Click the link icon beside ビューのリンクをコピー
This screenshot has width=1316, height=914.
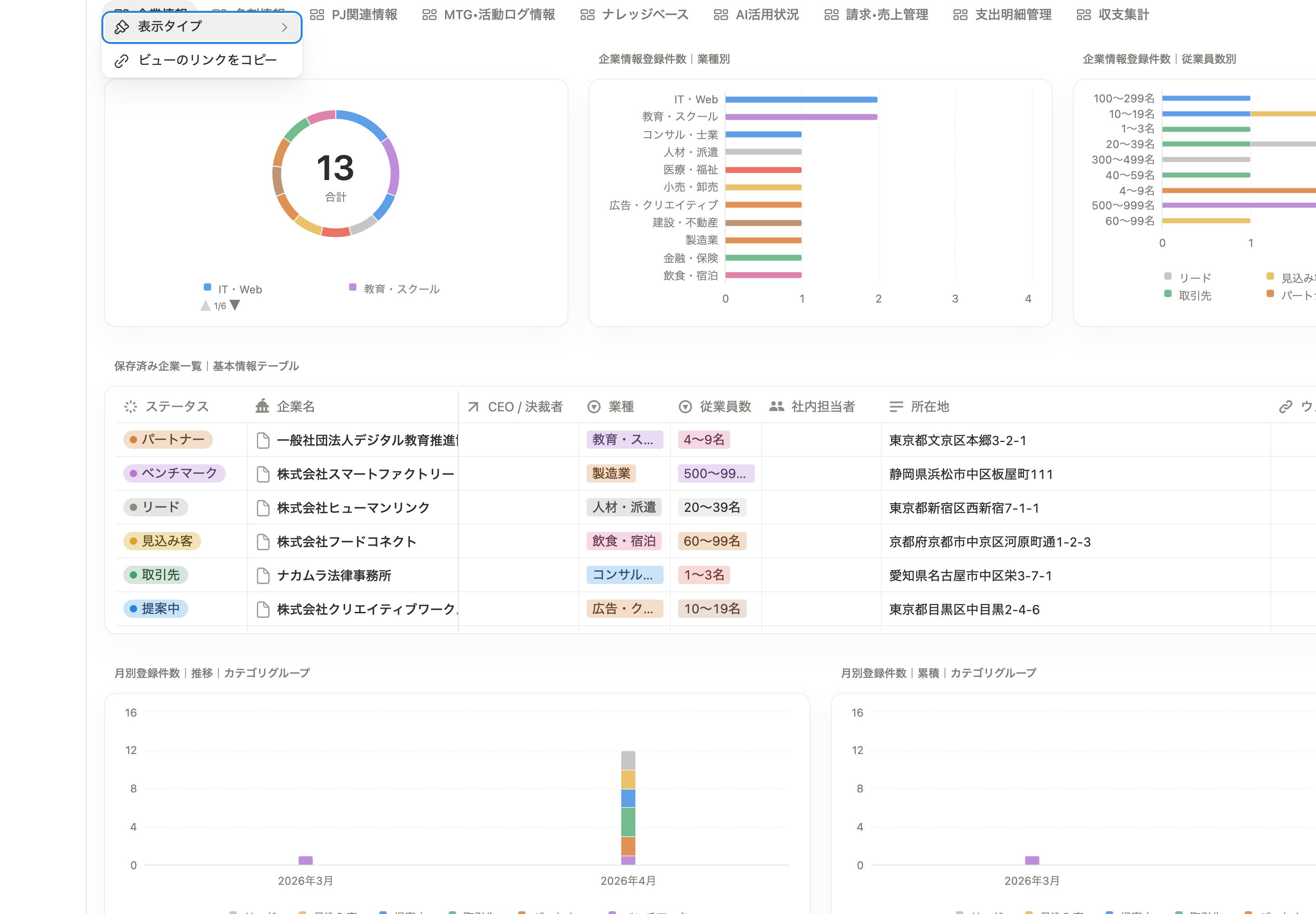coord(122,61)
